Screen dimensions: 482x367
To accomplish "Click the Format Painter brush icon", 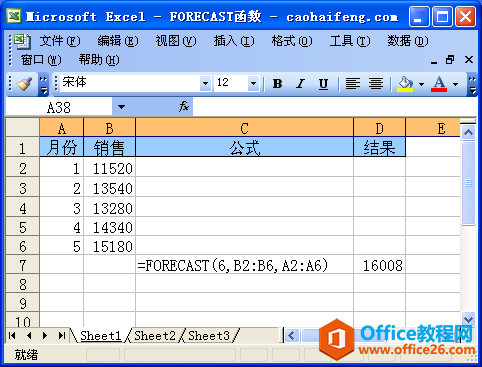I will click(24, 83).
